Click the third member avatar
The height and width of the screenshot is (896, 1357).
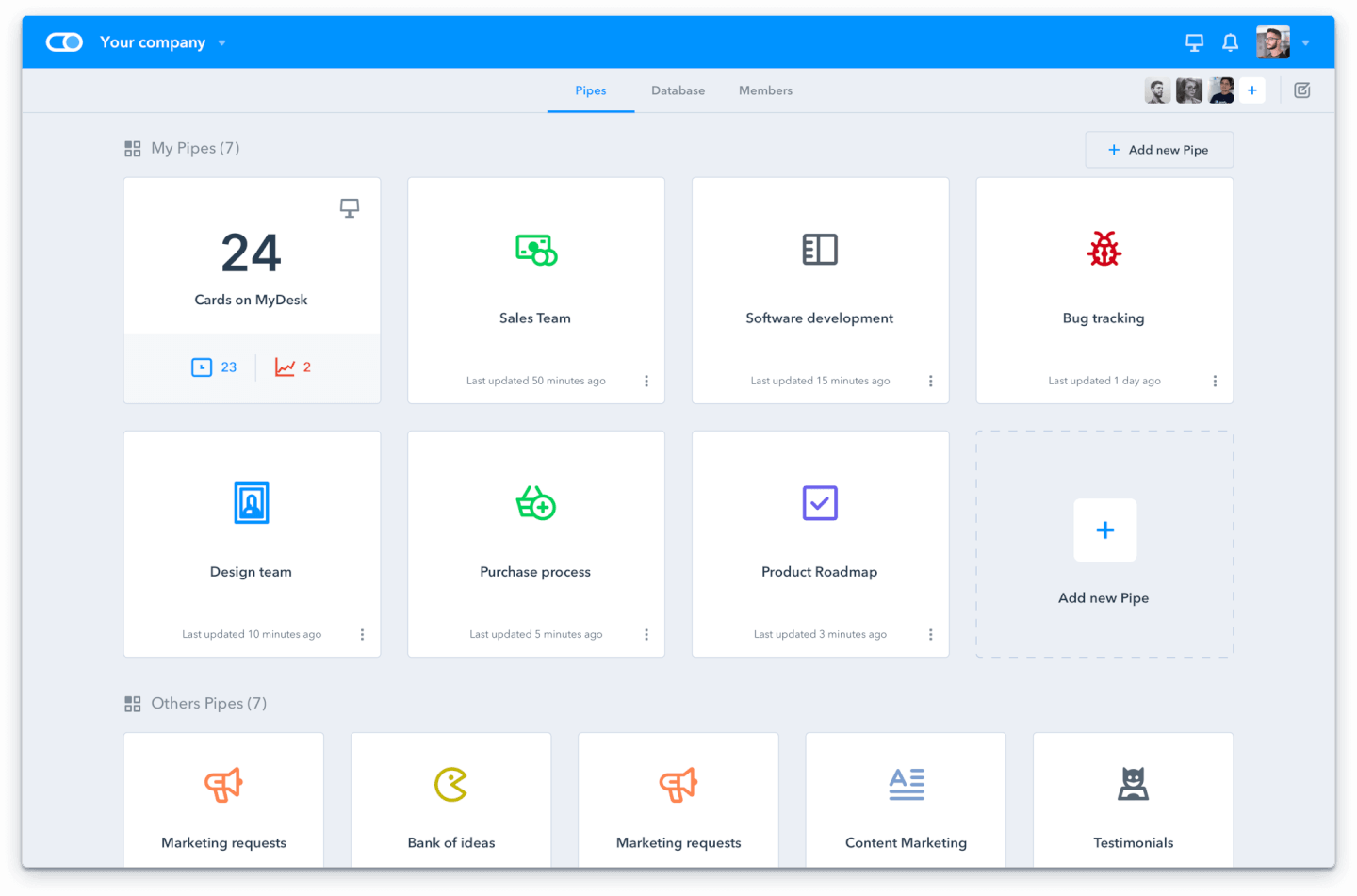pos(1221,90)
